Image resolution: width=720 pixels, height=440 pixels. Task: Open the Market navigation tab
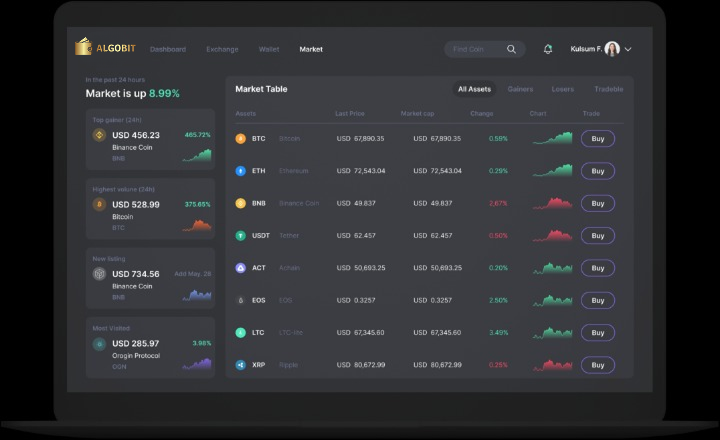tap(311, 49)
